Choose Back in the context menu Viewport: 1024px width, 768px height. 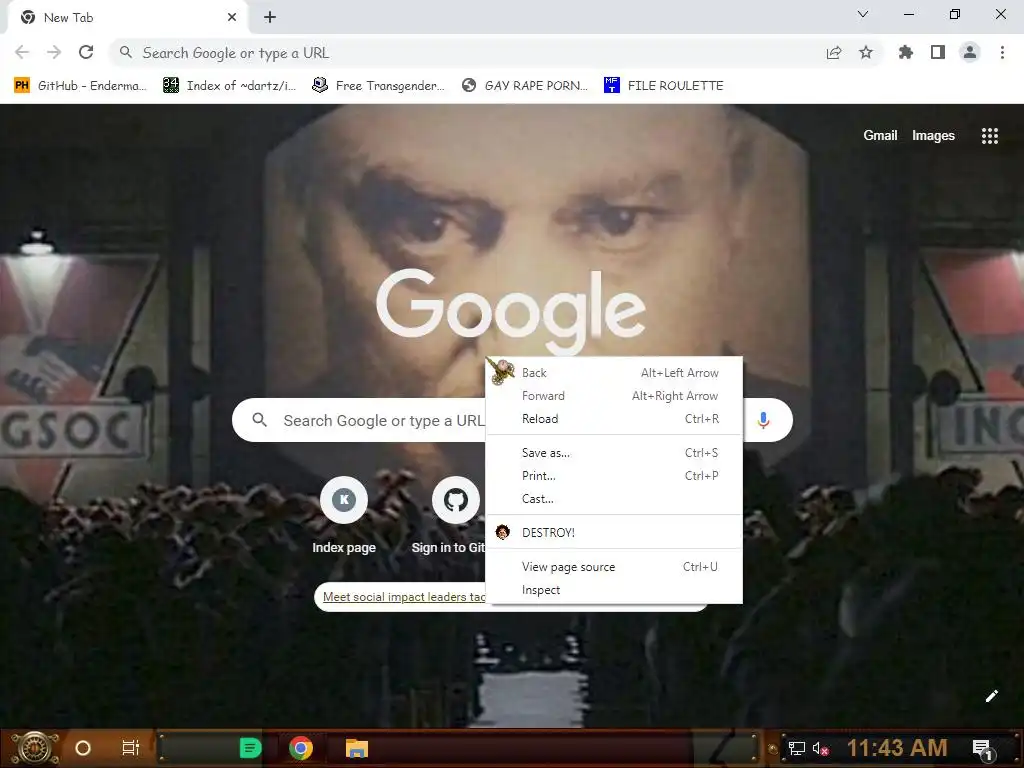(x=614, y=373)
